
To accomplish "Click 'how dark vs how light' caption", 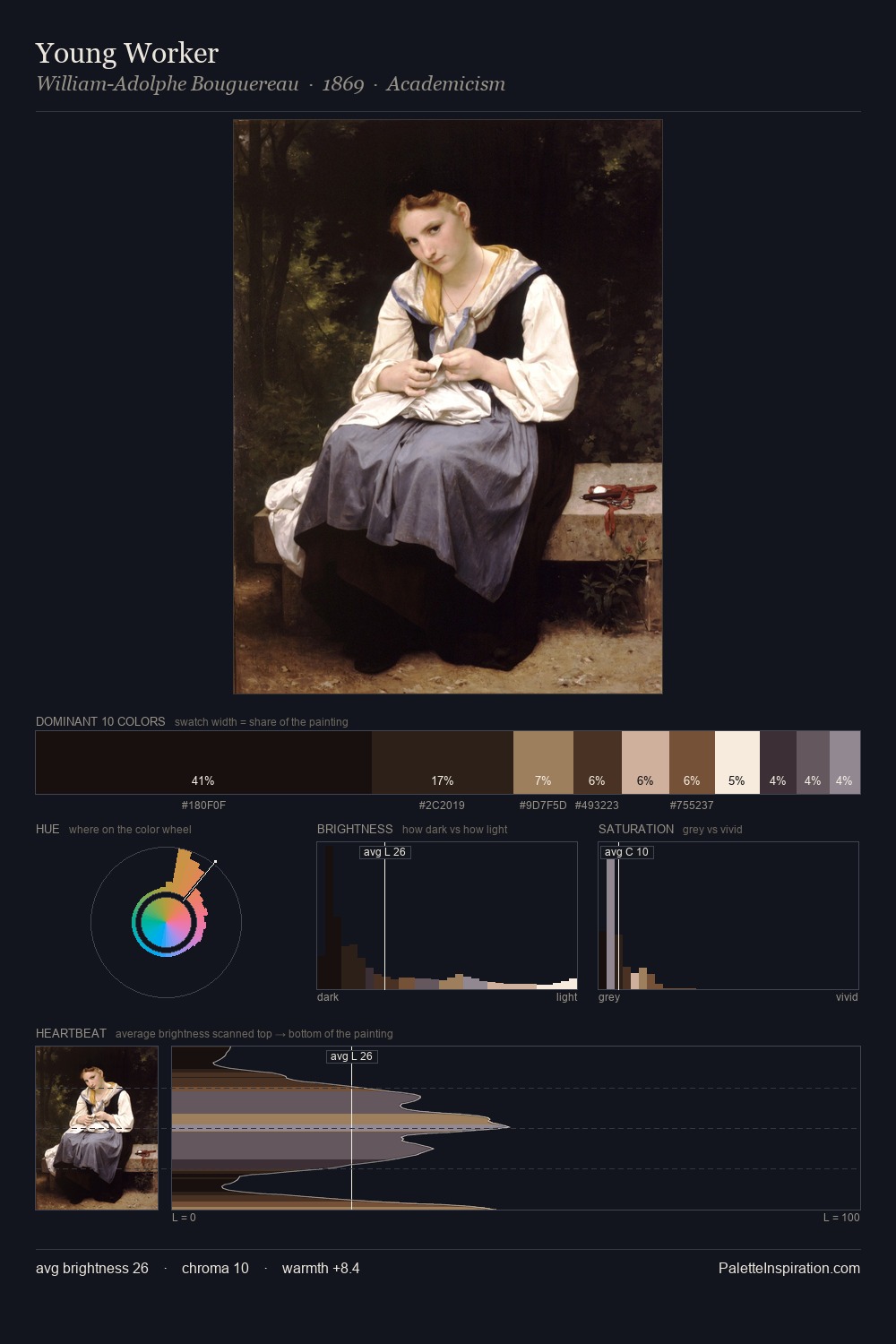I will tap(454, 830).
